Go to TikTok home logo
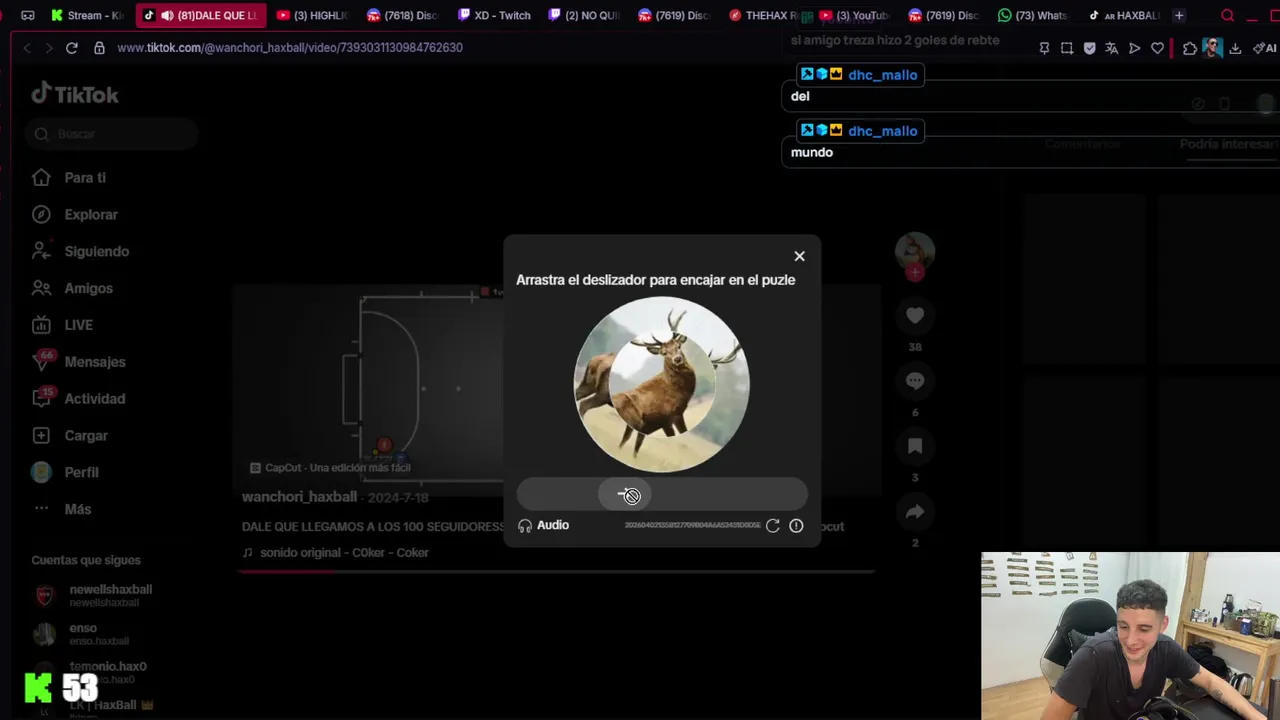Screen dimensions: 1280x720 (75, 94)
